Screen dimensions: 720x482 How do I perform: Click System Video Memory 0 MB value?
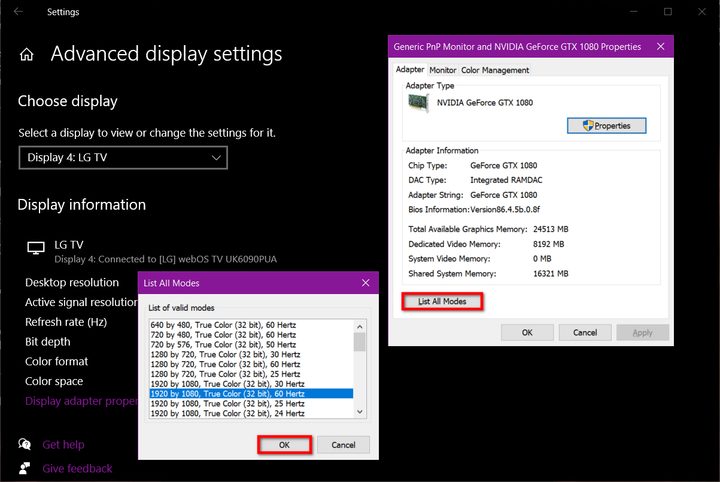[x=542, y=258]
